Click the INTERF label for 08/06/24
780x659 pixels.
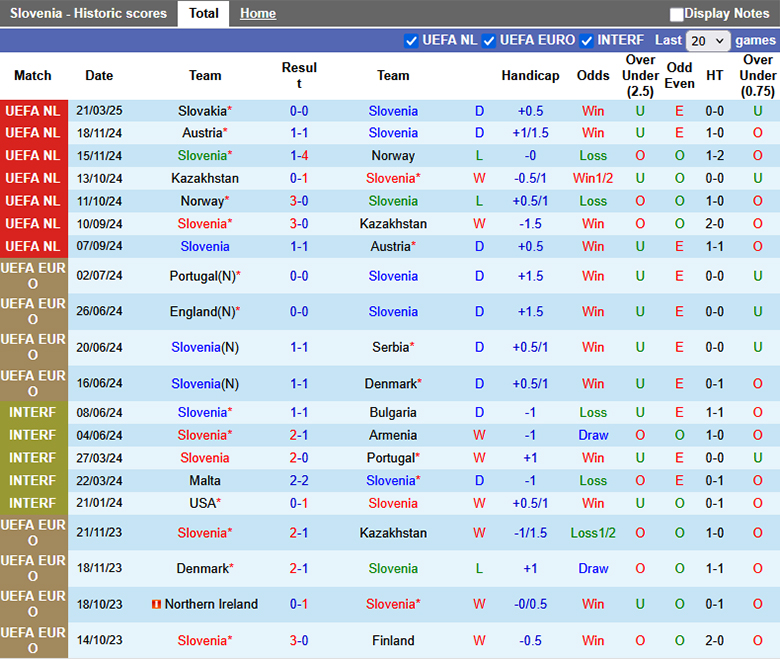(x=33, y=413)
